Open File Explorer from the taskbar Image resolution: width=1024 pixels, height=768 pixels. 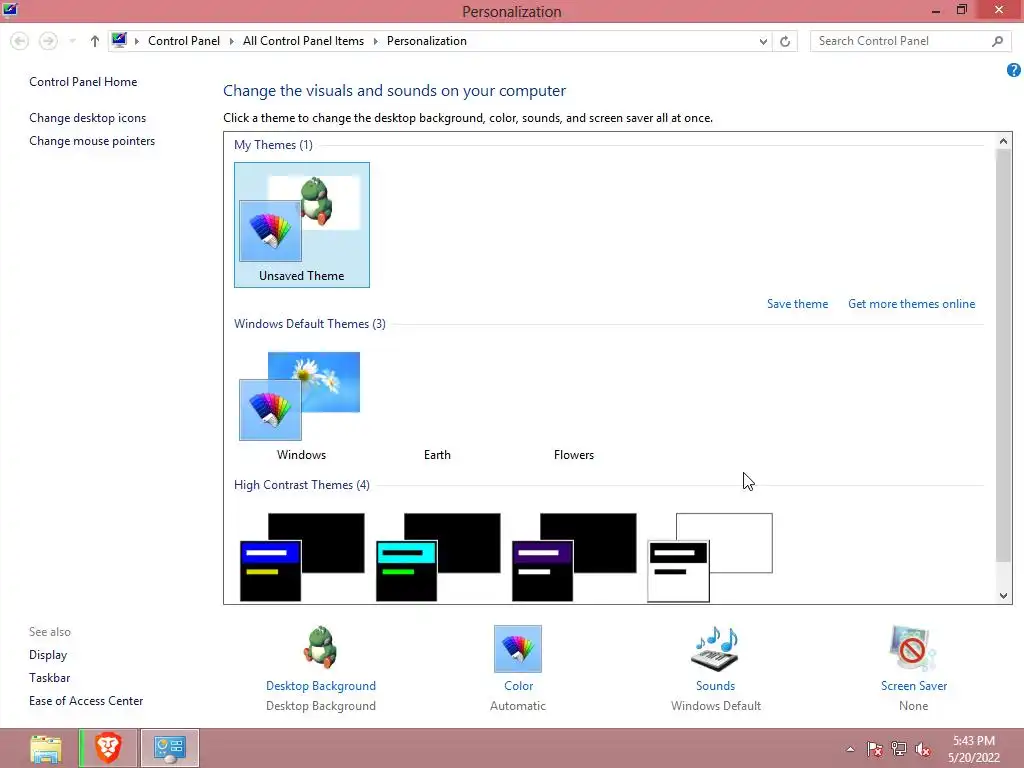(46, 748)
